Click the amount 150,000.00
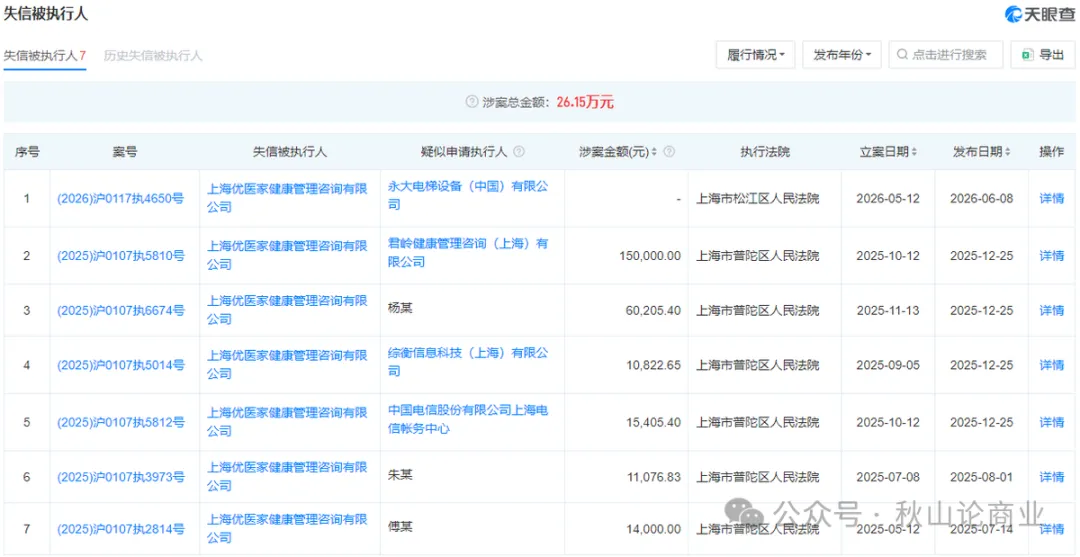This screenshot has height=557, width=1080. (650, 255)
